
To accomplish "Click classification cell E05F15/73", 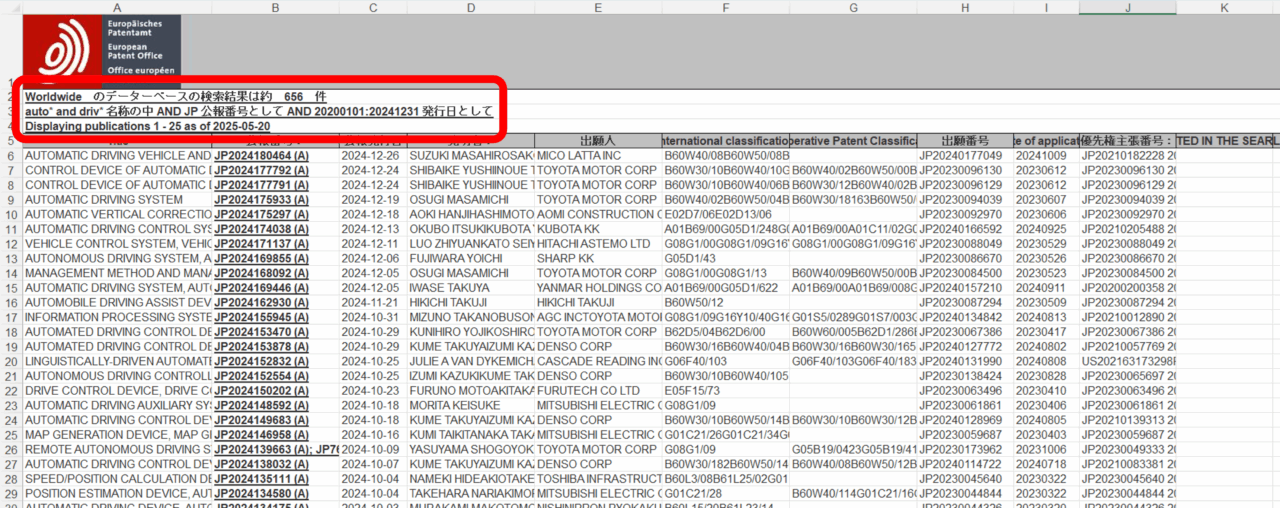I will click(x=725, y=390).
